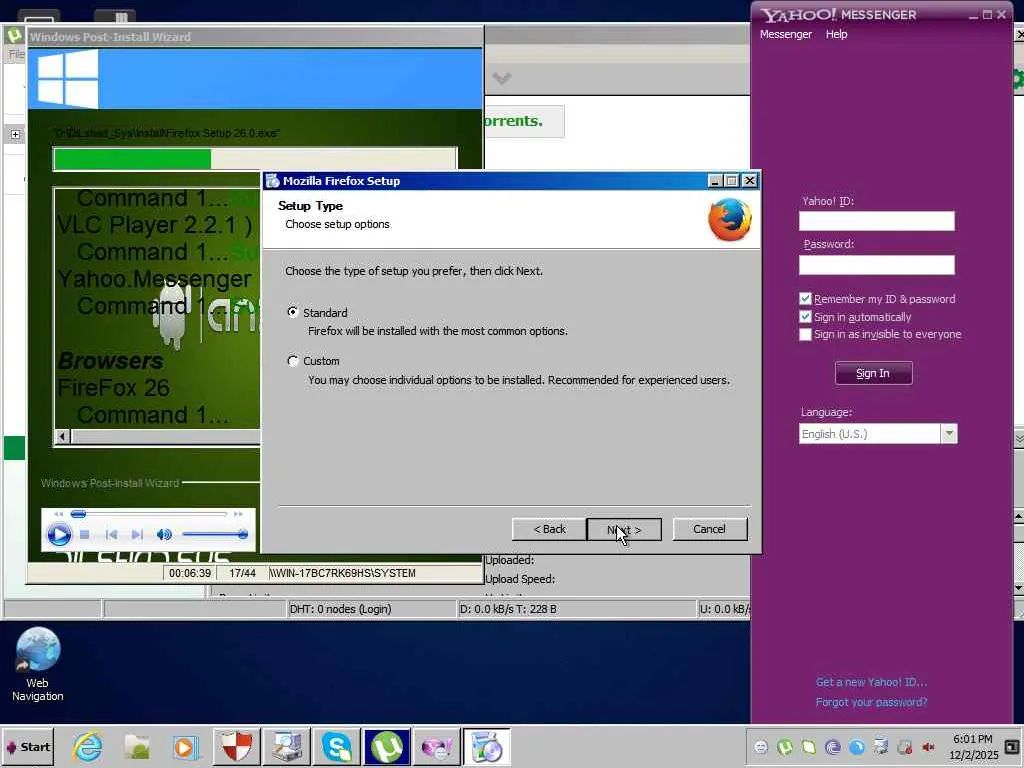Click the down chevron in the uTorrent toolbar

[x=502, y=78]
